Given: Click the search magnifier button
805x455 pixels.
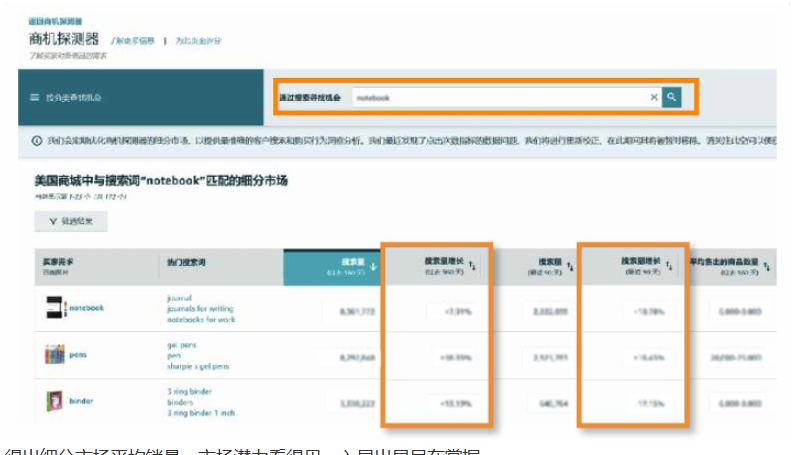Looking at the screenshot, I should (x=673, y=97).
